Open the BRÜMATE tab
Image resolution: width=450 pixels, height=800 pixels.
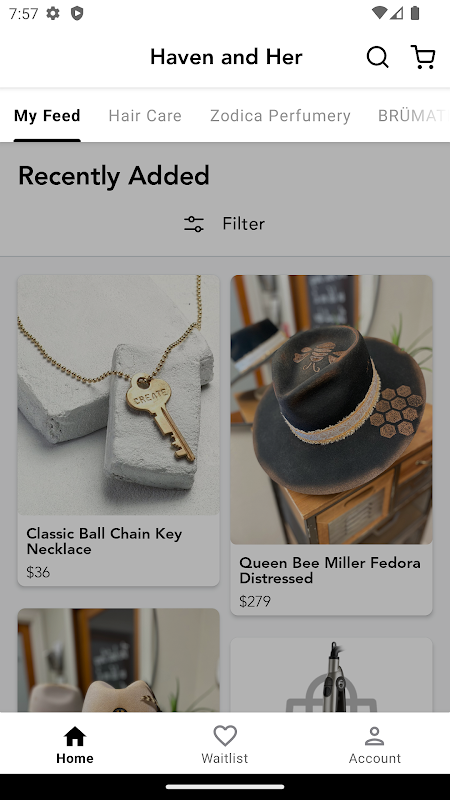[x=412, y=116]
